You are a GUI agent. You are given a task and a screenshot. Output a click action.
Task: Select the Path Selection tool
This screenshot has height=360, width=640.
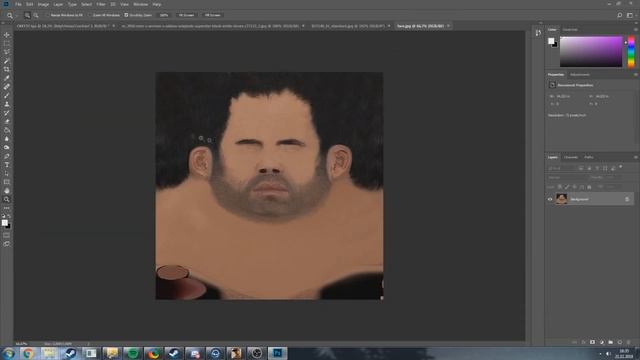pyautogui.click(x=7, y=173)
